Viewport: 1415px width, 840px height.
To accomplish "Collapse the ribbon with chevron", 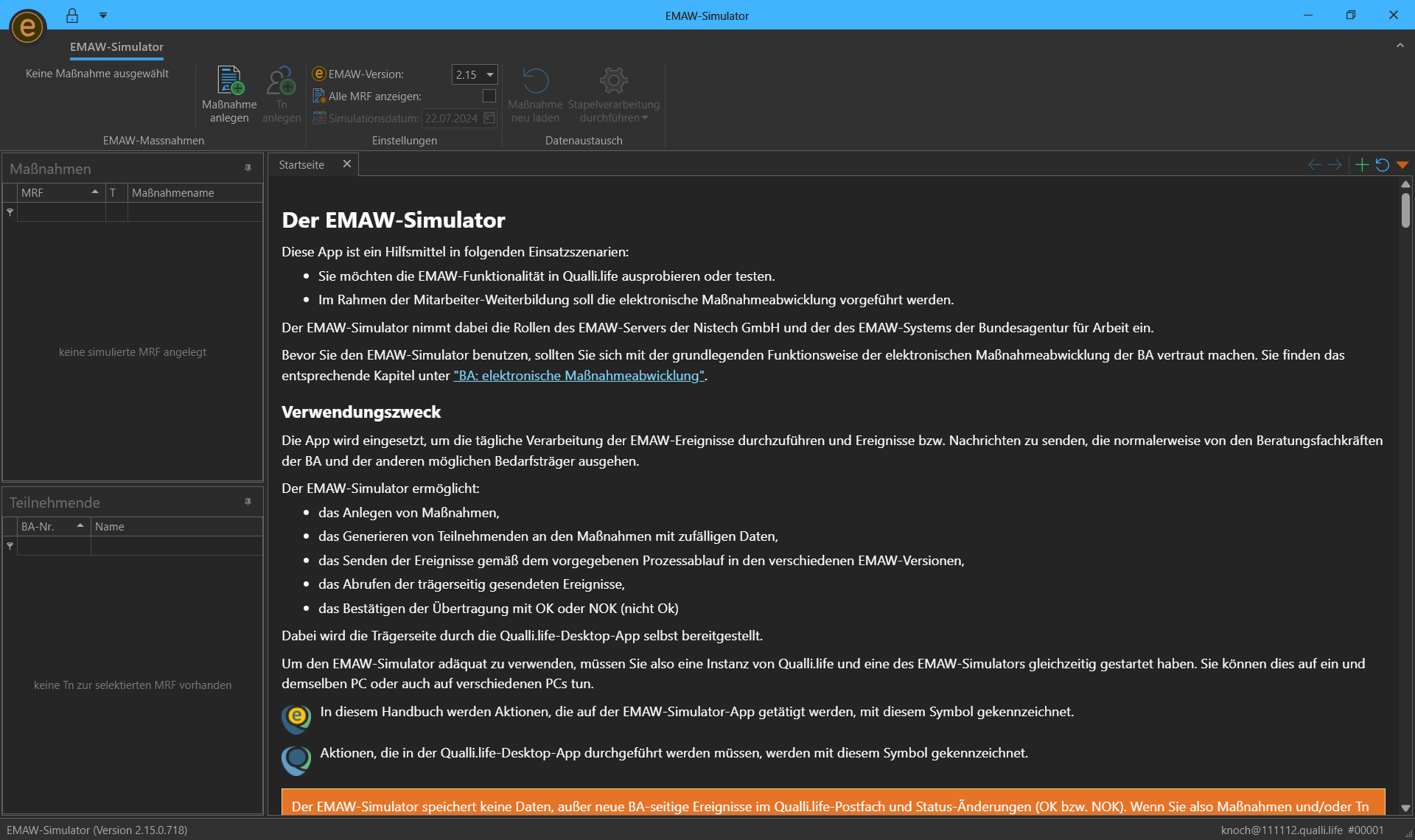I will coord(1400,46).
